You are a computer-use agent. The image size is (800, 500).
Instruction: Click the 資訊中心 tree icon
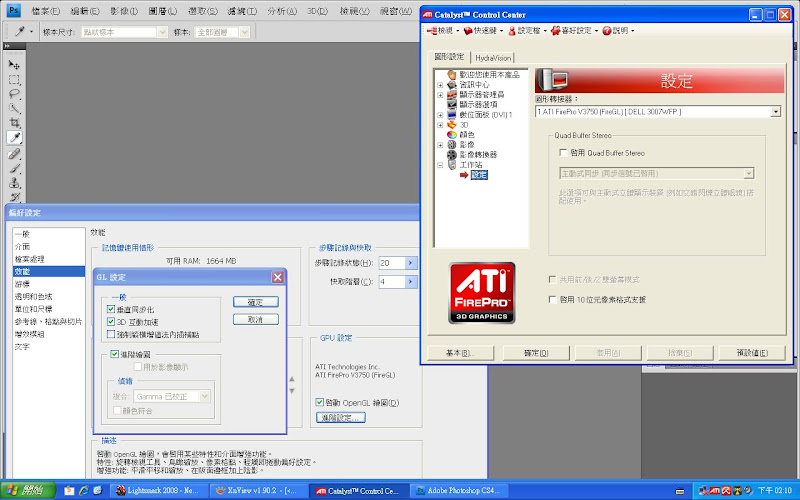[x=452, y=85]
